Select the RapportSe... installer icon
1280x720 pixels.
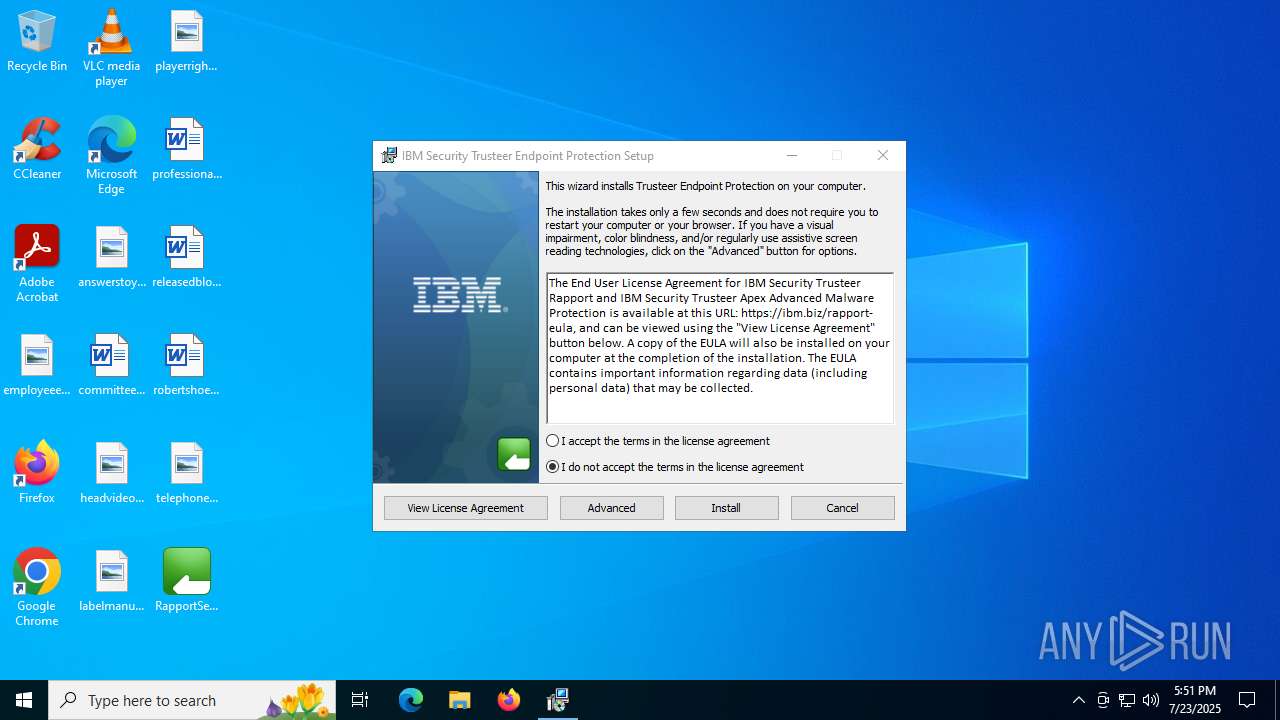click(x=186, y=582)
